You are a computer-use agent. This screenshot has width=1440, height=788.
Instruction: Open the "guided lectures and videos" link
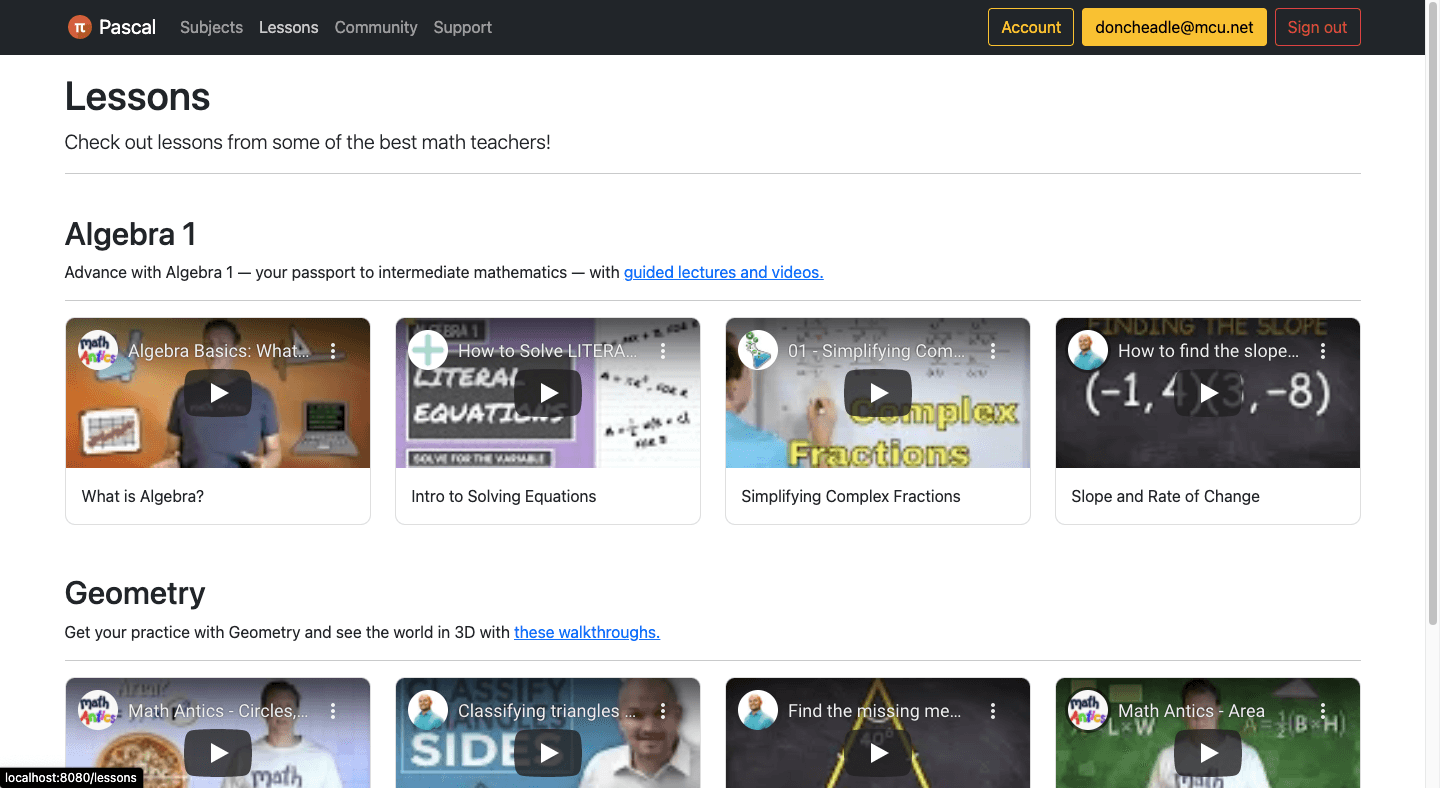pos(723,271)
